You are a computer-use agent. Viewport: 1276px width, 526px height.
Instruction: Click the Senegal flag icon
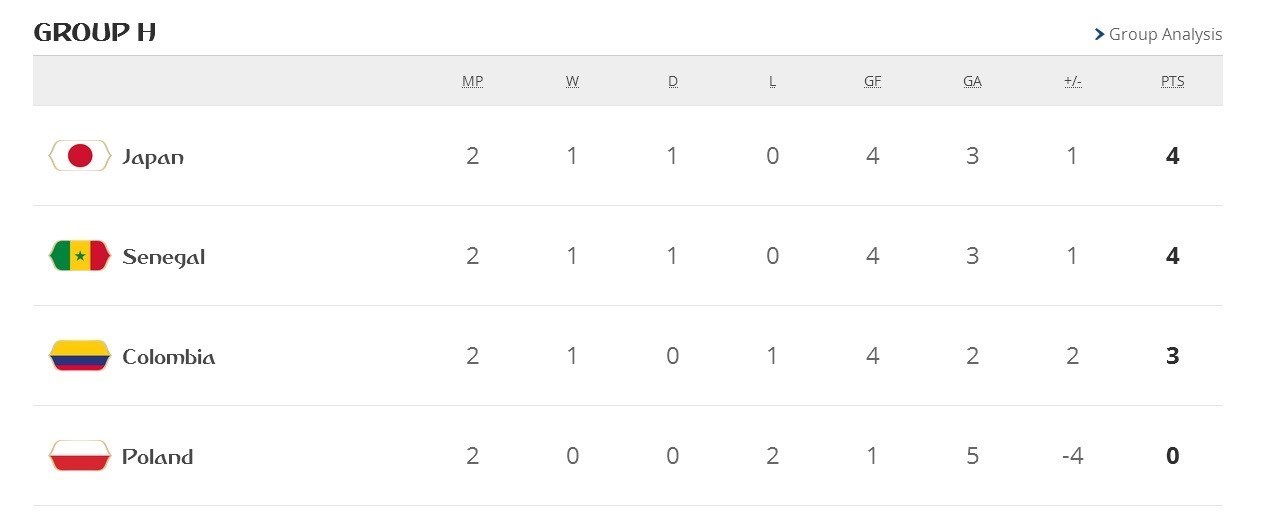[79, 256]
